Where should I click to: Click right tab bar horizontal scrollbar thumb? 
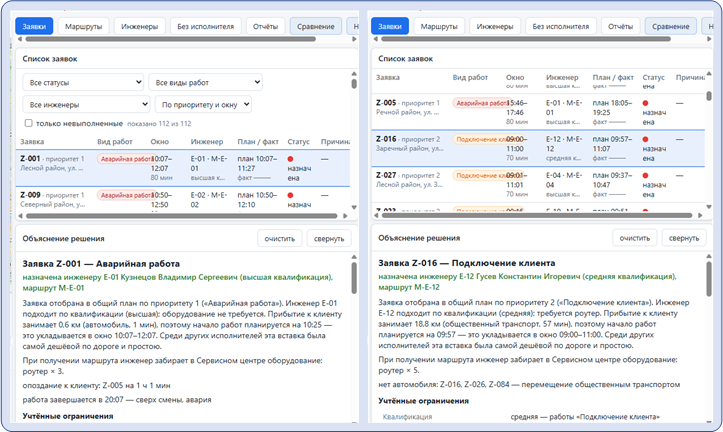[526, 39]
